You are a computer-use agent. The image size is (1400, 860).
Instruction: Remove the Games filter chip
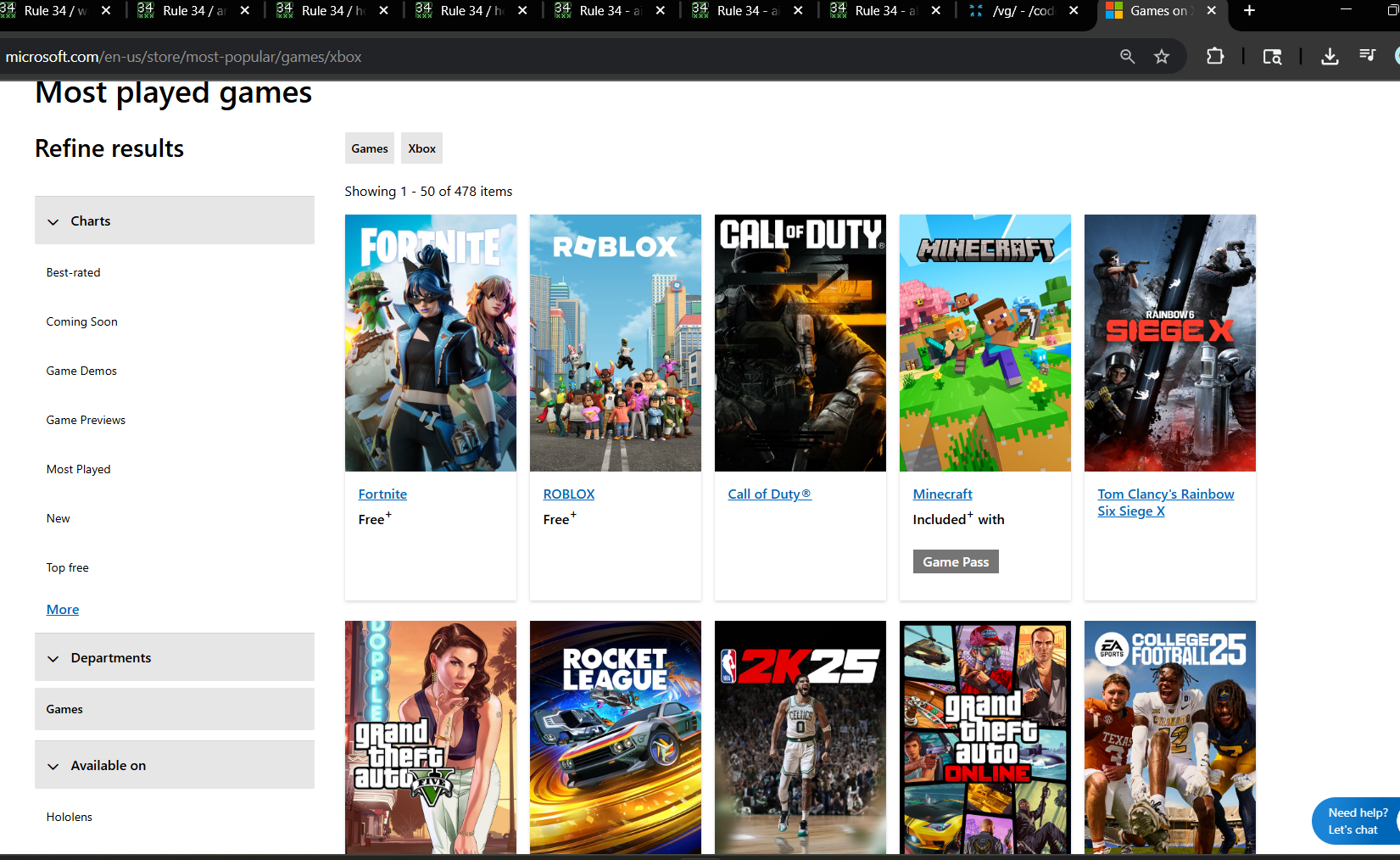click(370, 148)
